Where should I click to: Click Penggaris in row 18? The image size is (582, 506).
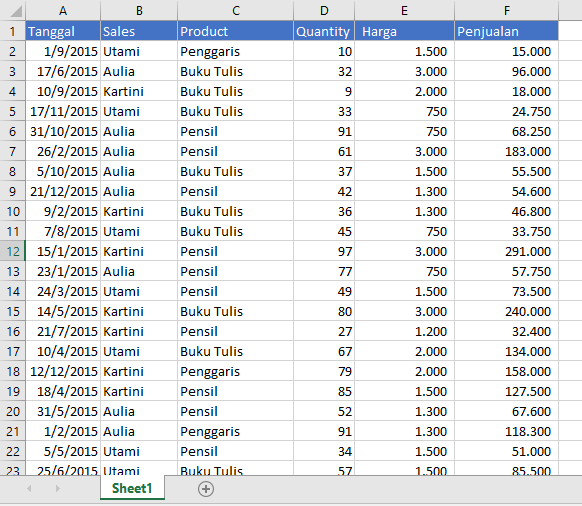(x=236, y=371)
